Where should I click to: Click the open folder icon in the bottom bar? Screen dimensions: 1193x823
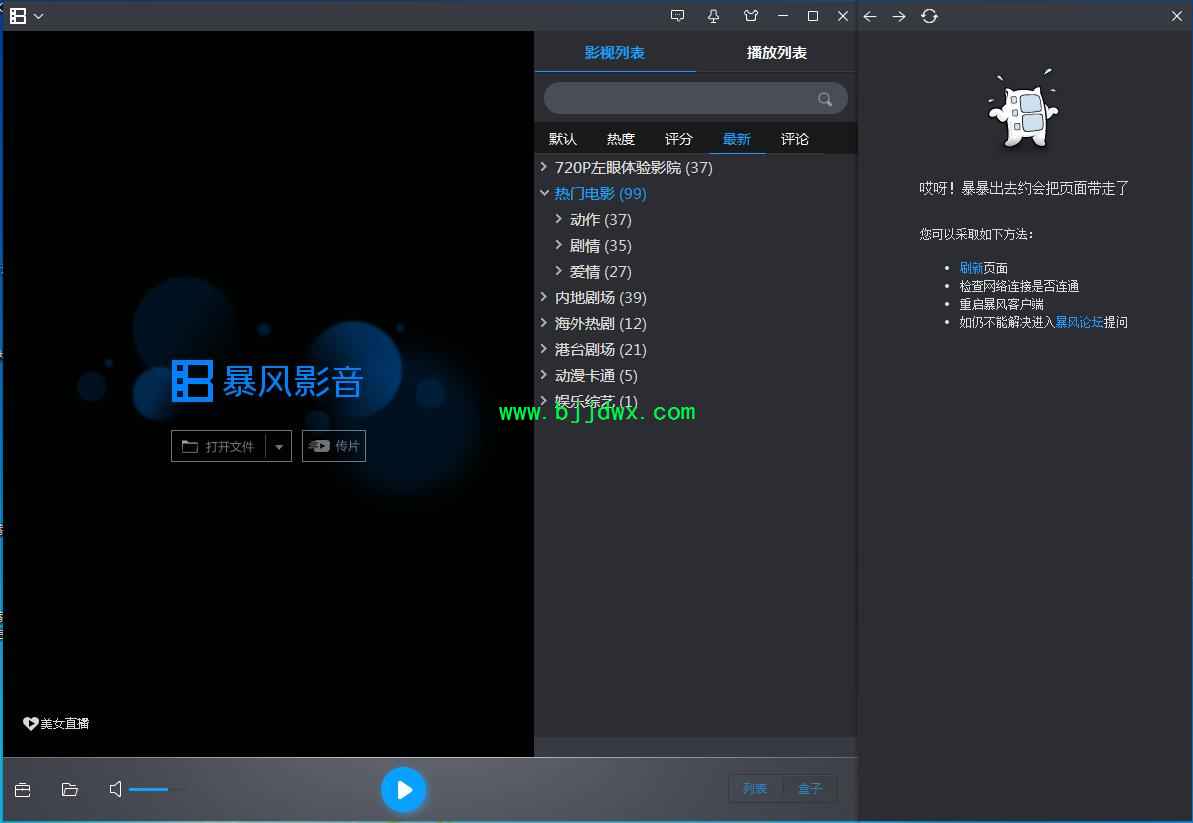[x=70, y=790]
